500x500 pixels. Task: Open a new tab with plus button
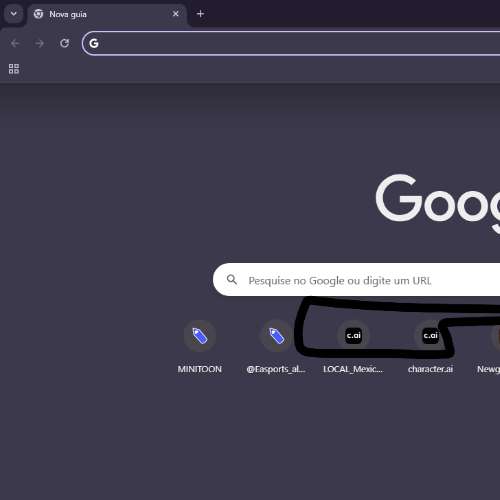pyautogui.click(x=200, y=14)
